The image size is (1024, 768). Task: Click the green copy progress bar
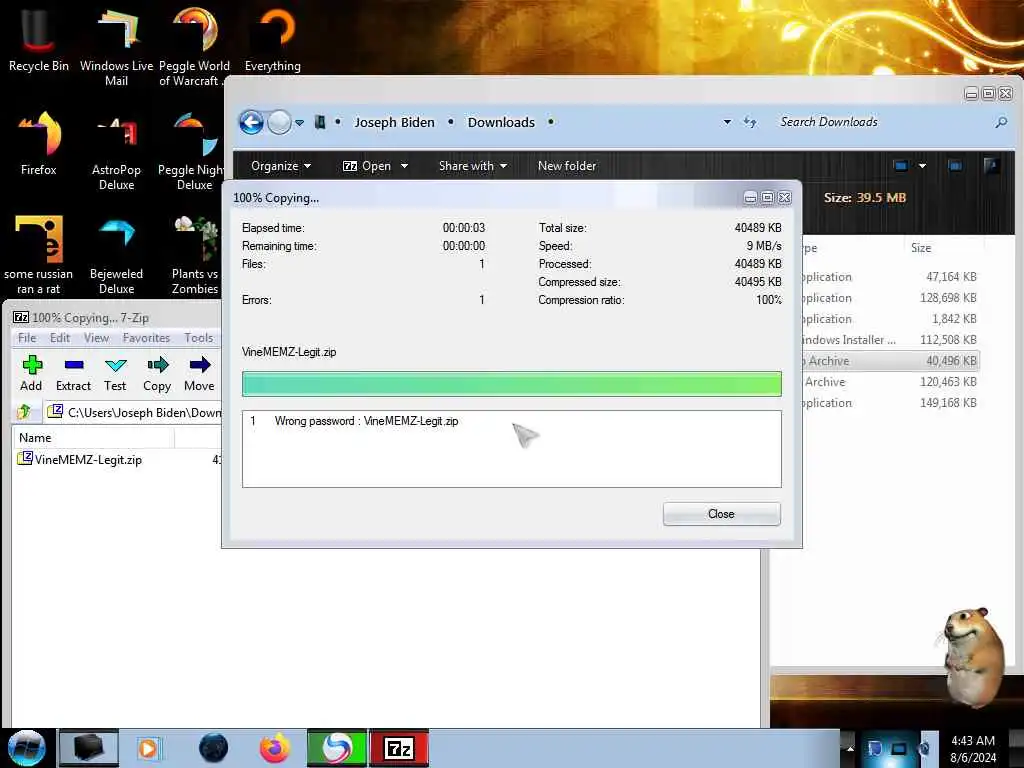click(x=511, y=384)
